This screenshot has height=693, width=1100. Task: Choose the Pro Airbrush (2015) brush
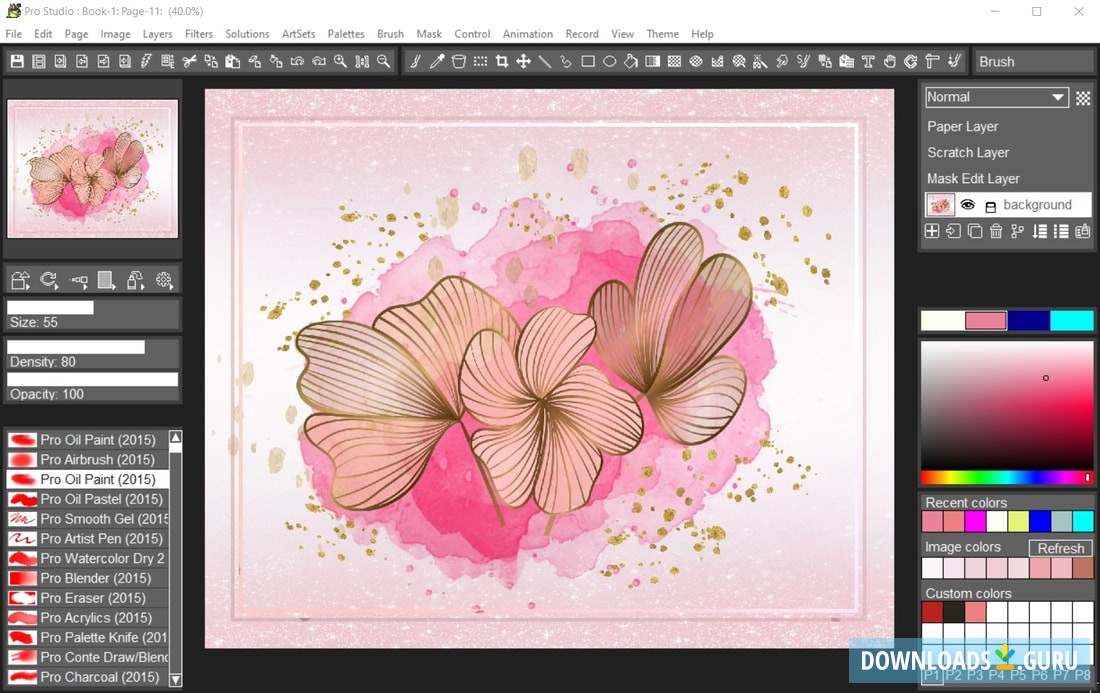(88, 459)
